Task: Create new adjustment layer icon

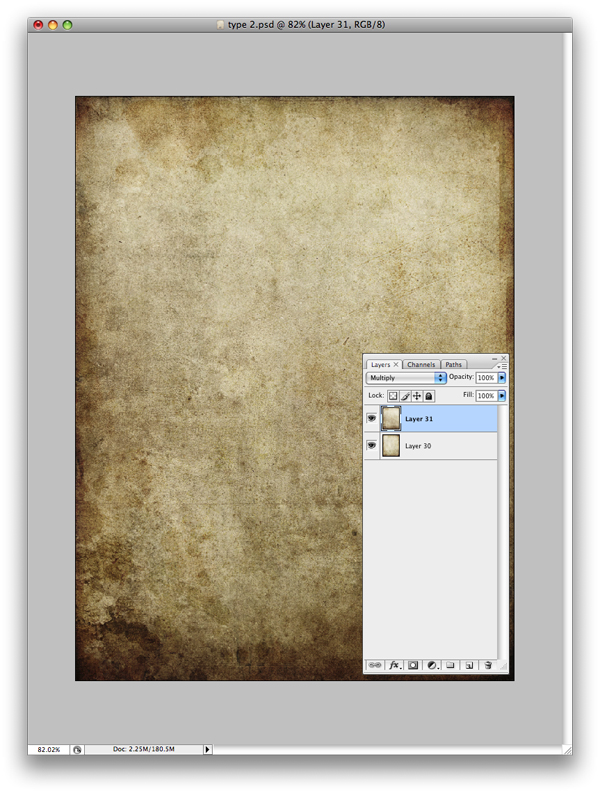Action: pos(432,664)
